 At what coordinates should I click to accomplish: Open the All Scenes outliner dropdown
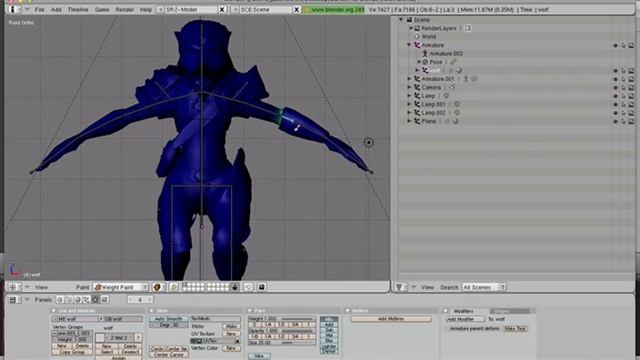[x=484, y=287]
